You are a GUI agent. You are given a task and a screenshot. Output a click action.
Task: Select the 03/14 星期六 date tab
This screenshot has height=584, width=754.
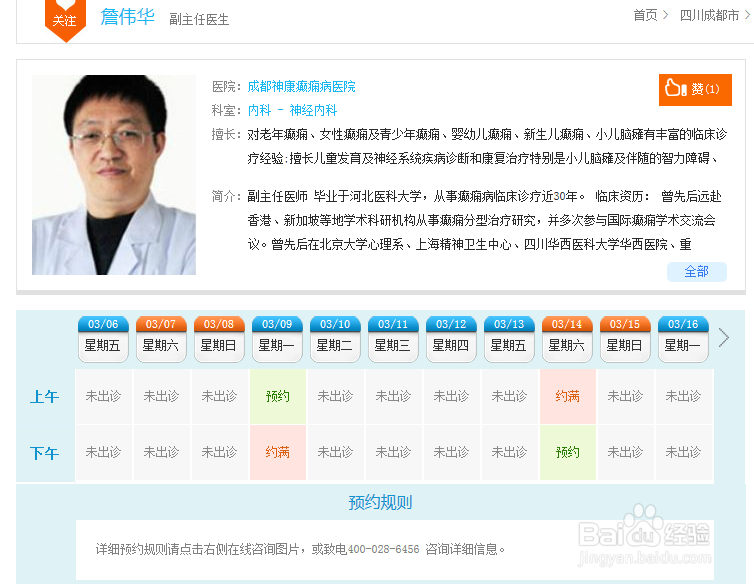(x=567, y=338)
